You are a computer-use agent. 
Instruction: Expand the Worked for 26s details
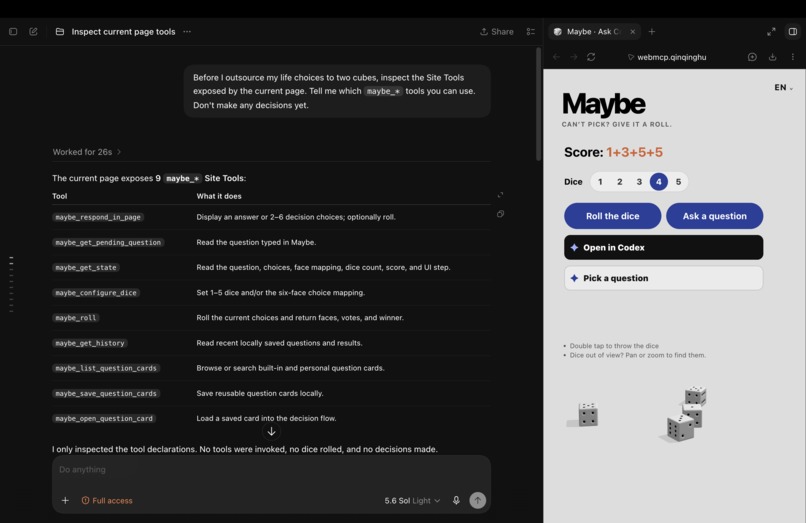point(86,152)
